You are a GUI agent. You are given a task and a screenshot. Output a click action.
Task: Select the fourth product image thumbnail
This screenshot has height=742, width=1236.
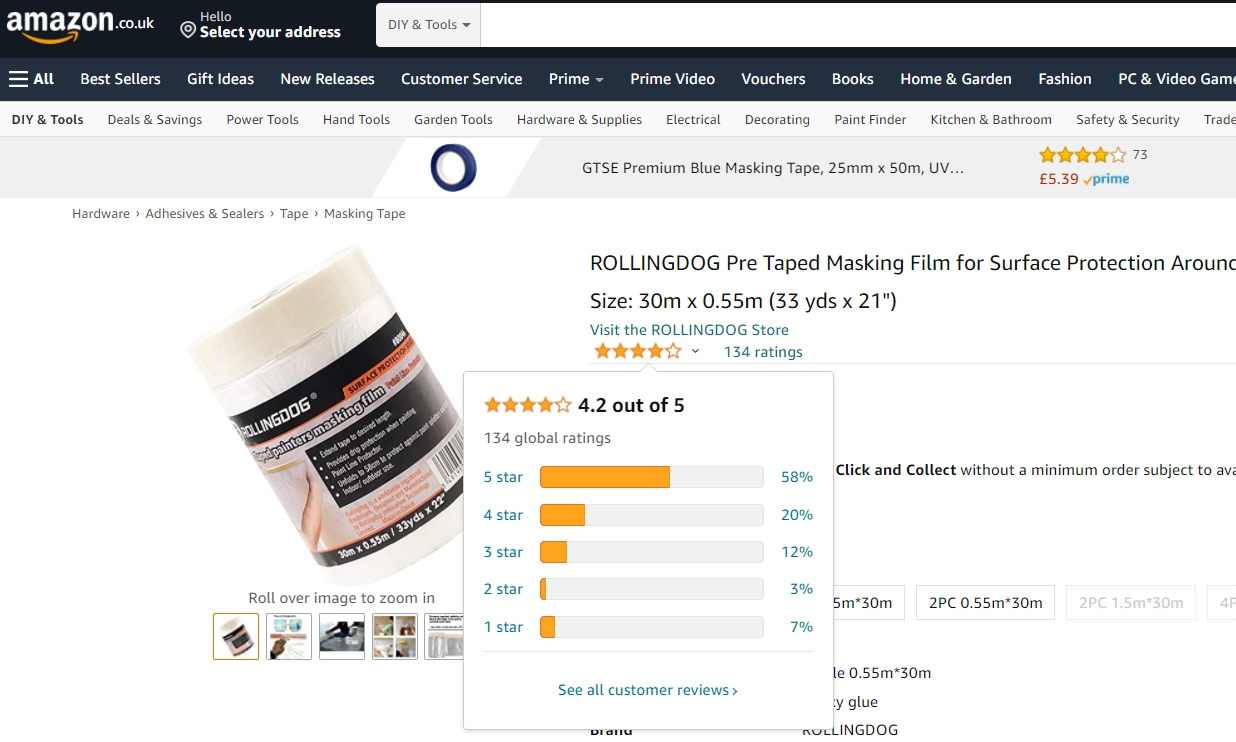395,636
